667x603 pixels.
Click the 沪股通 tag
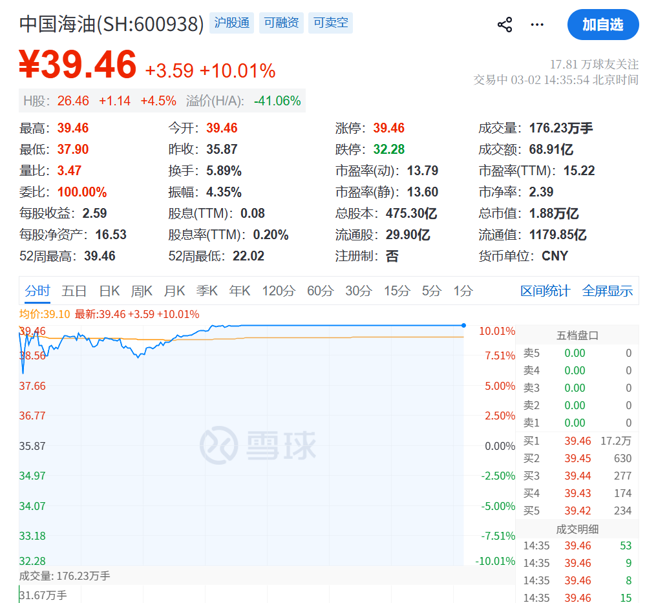pyautogui.click(x=231, y=23)
